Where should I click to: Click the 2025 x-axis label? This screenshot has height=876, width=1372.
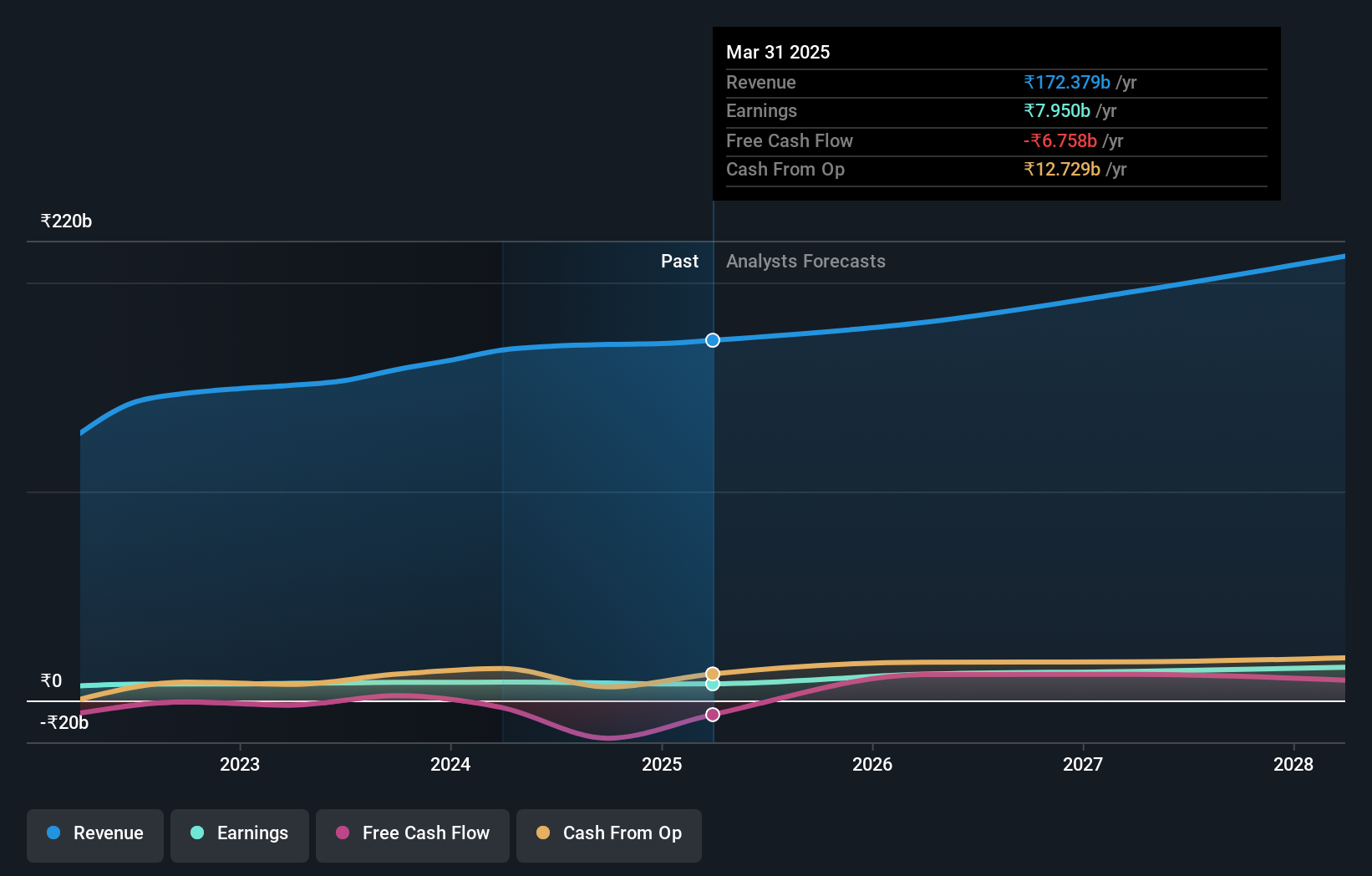(662, 764)
